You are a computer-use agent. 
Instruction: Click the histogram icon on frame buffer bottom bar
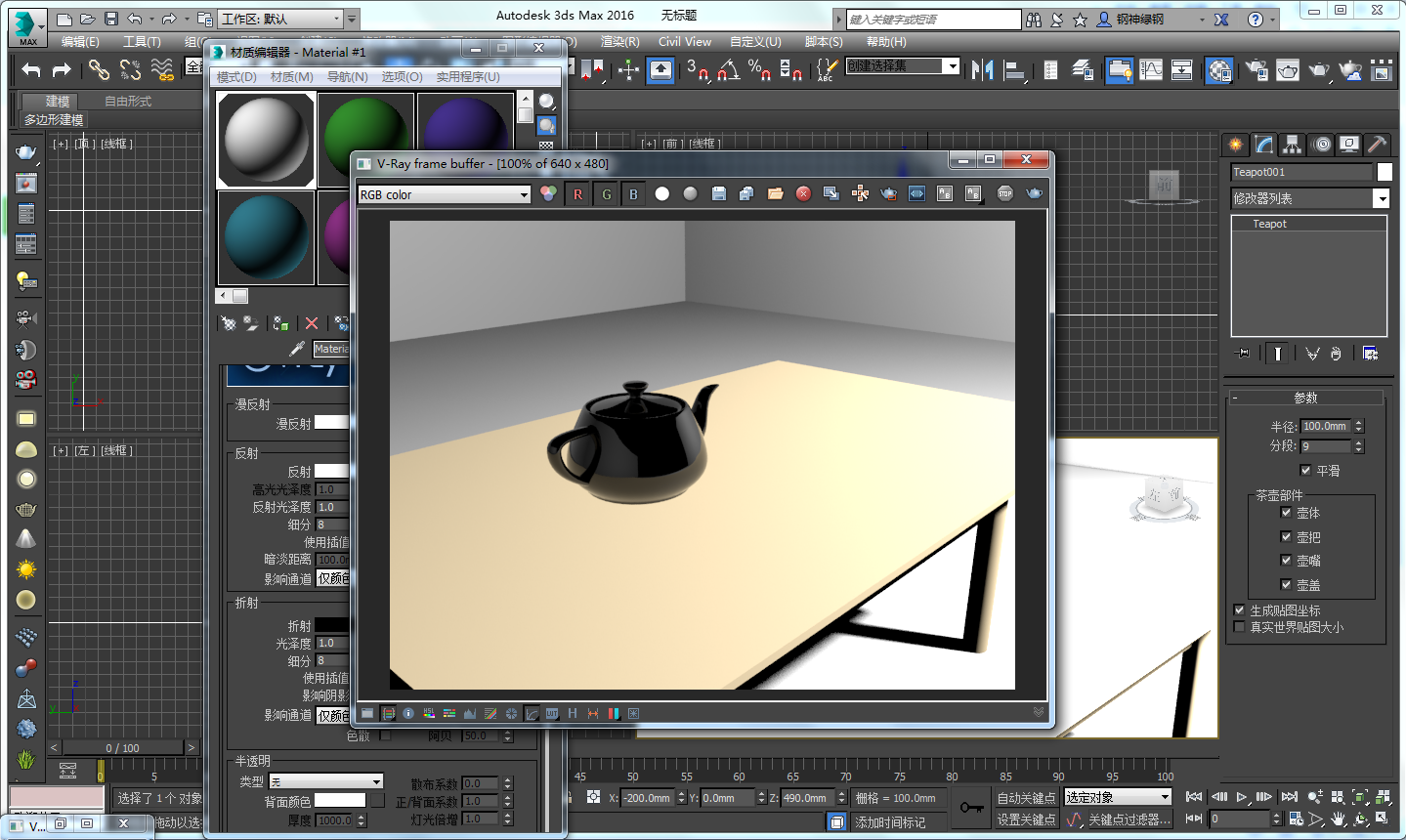pyautogui.click(x=470, y=713)
